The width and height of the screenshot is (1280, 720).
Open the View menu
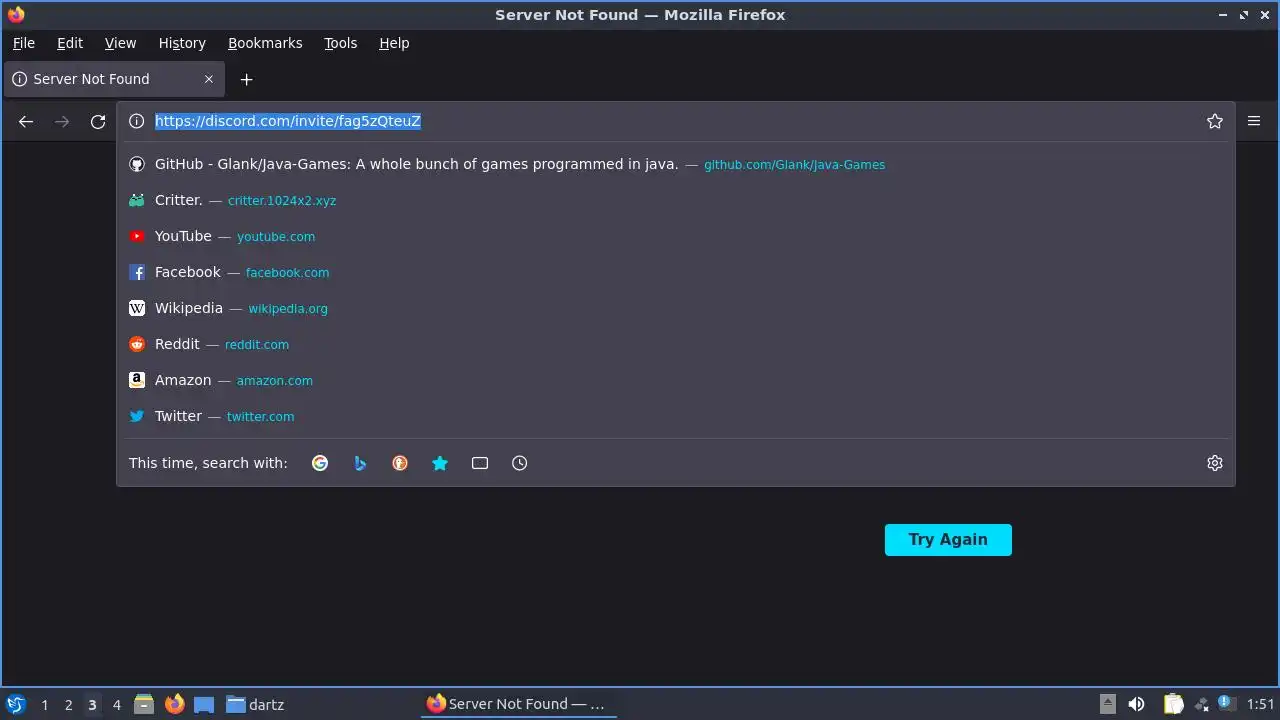(120, 43)
